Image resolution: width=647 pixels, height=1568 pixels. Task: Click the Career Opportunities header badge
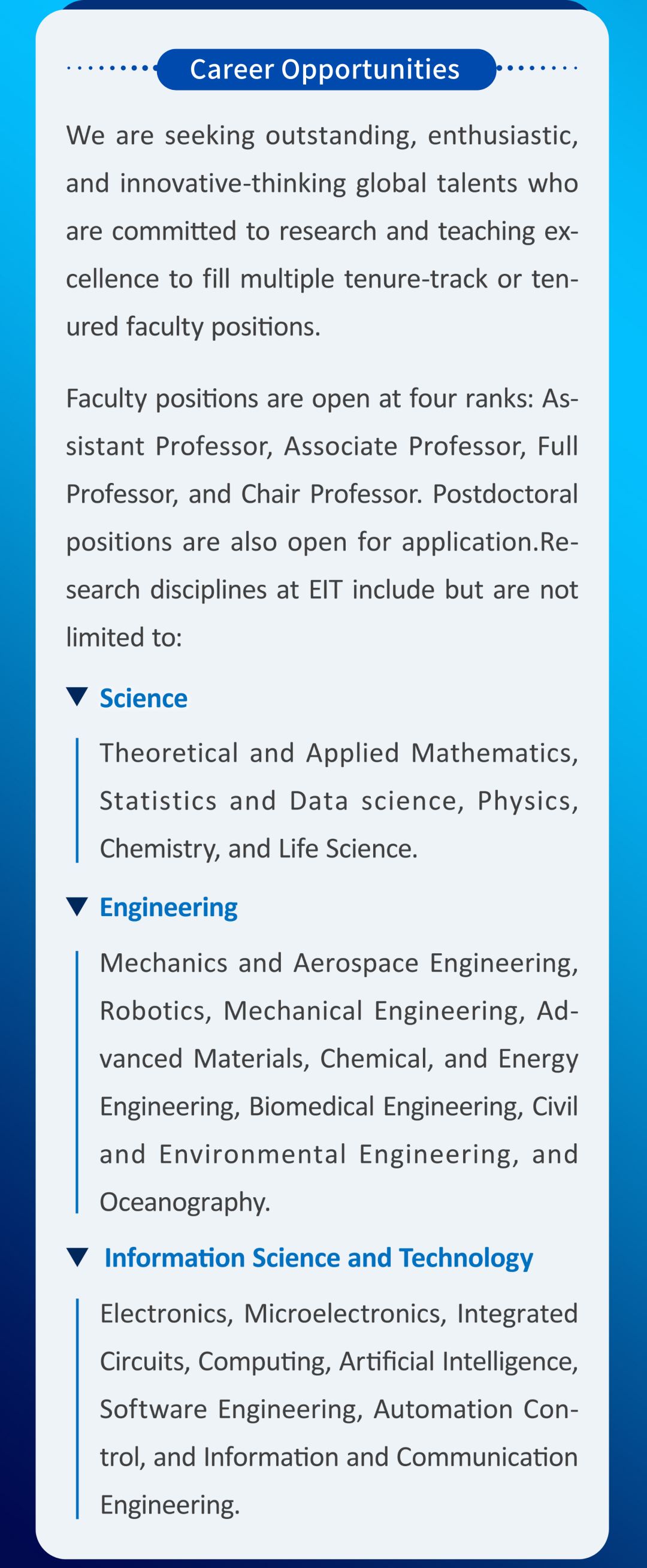click(326, 70)
